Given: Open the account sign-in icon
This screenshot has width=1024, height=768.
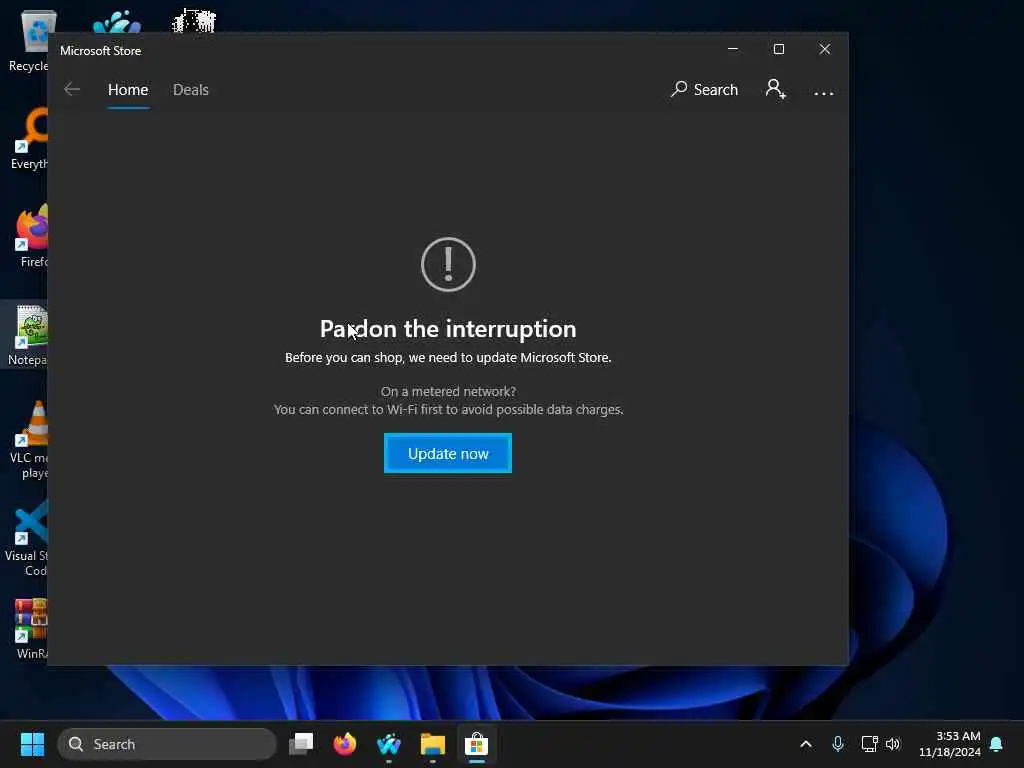Looking at the screenshot, I should 775,89.
